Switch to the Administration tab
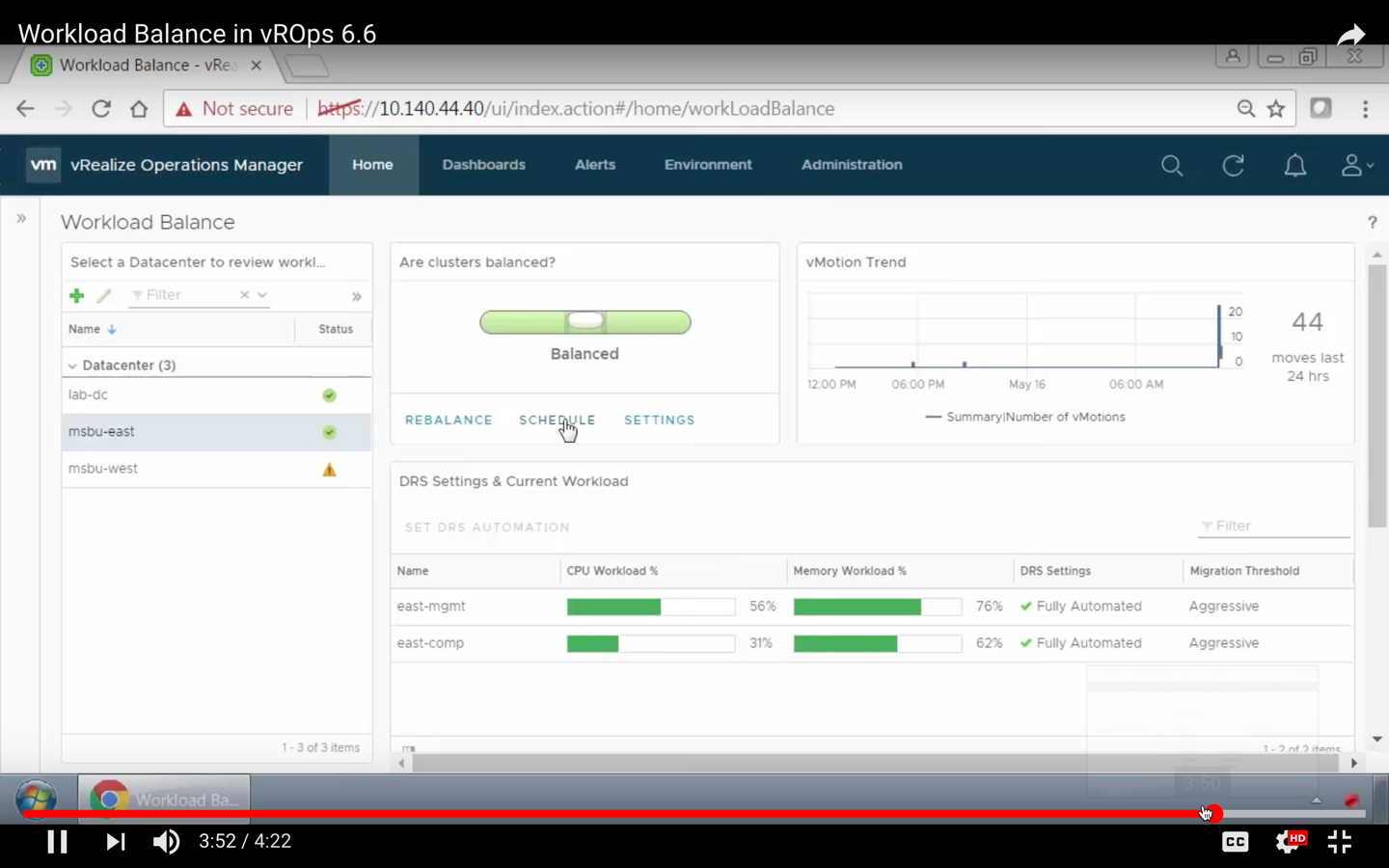Screen dimensions: 1389x868 [x=851, y=165]
